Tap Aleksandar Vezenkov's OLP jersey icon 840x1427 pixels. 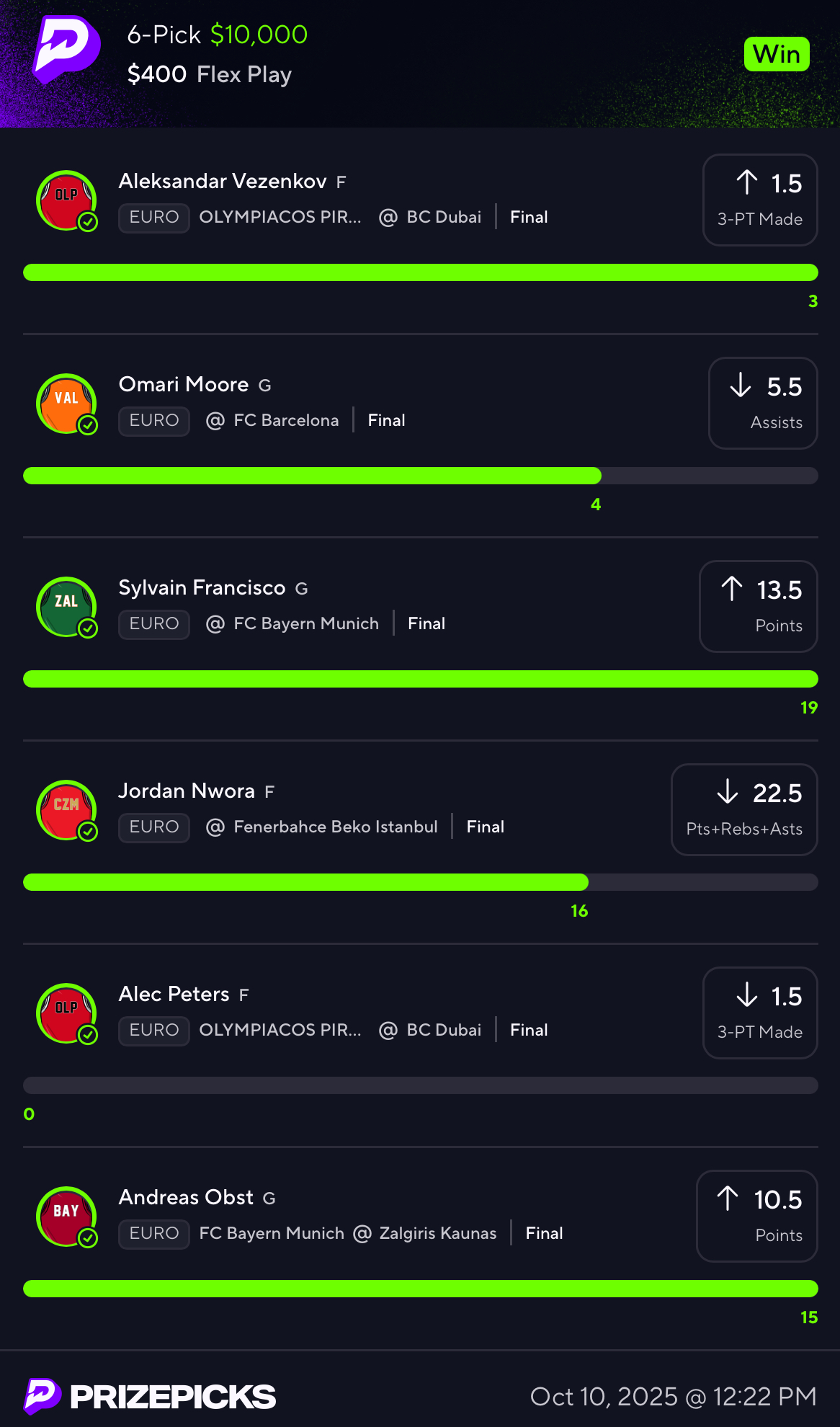point(66,200)
